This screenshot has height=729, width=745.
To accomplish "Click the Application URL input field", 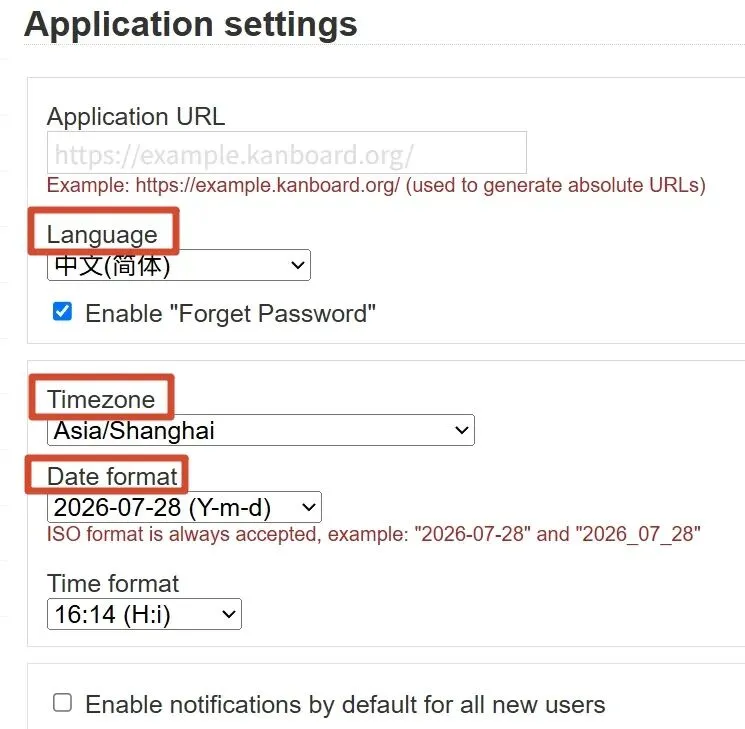I will click(287, 153).
